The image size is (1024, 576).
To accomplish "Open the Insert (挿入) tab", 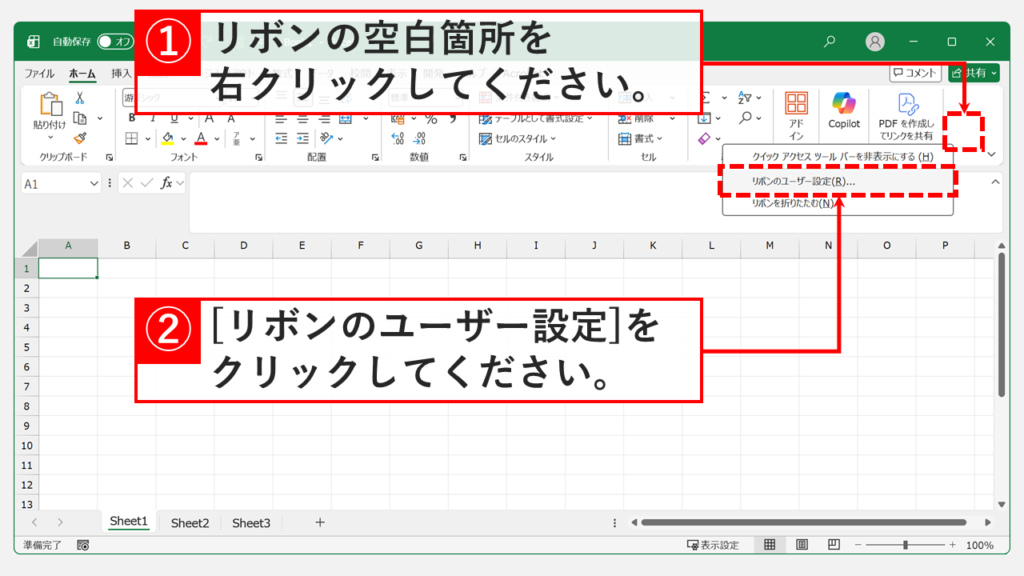I will tap(121, 73).
